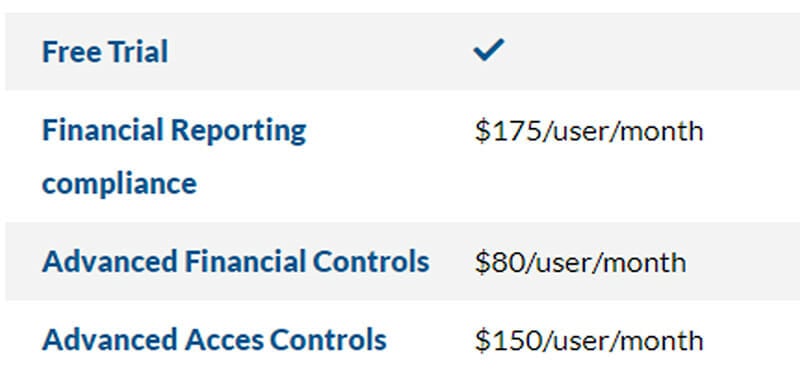The image size is (800, 388).
Task: Click the word "Financial" in the Reporting label
Action: click(103, 130)
